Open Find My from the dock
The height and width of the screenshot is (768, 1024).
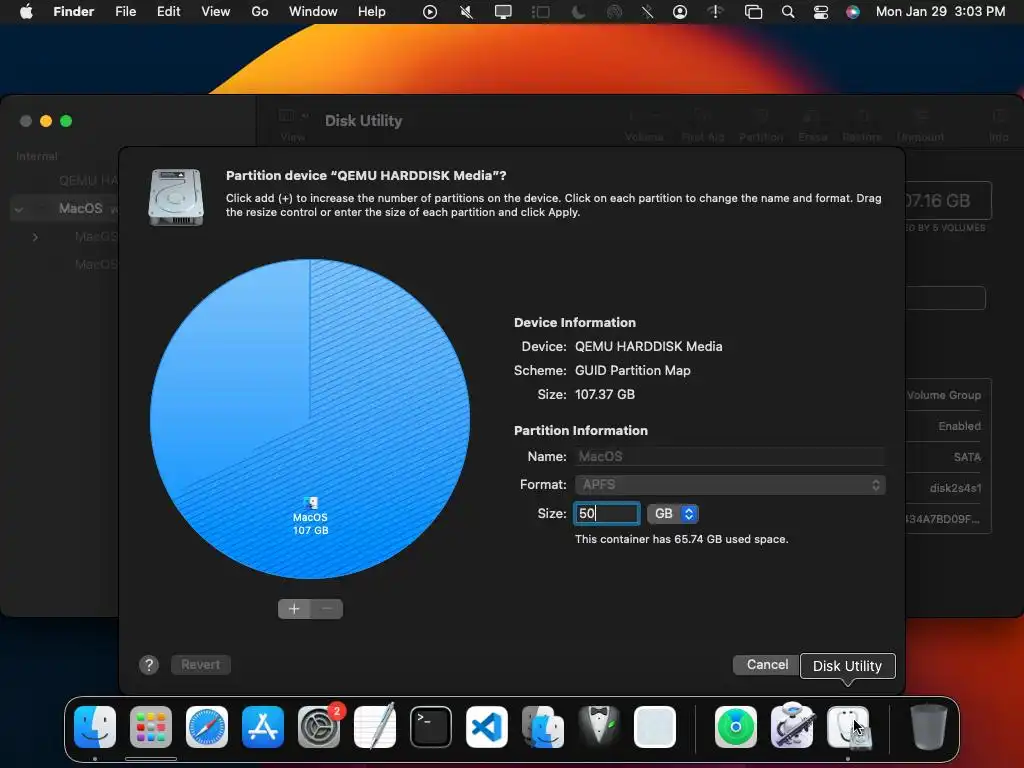point(736,727)
